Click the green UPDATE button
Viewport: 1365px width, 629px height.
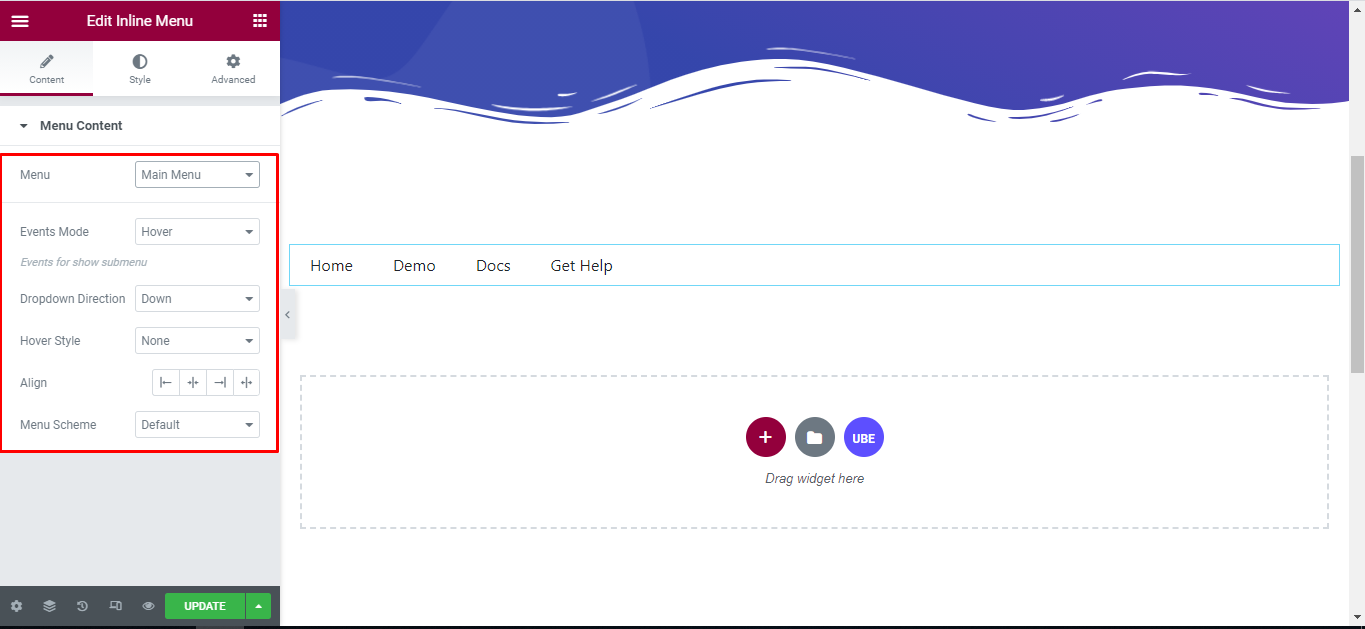pyautogui.click(x=205, y=606)
